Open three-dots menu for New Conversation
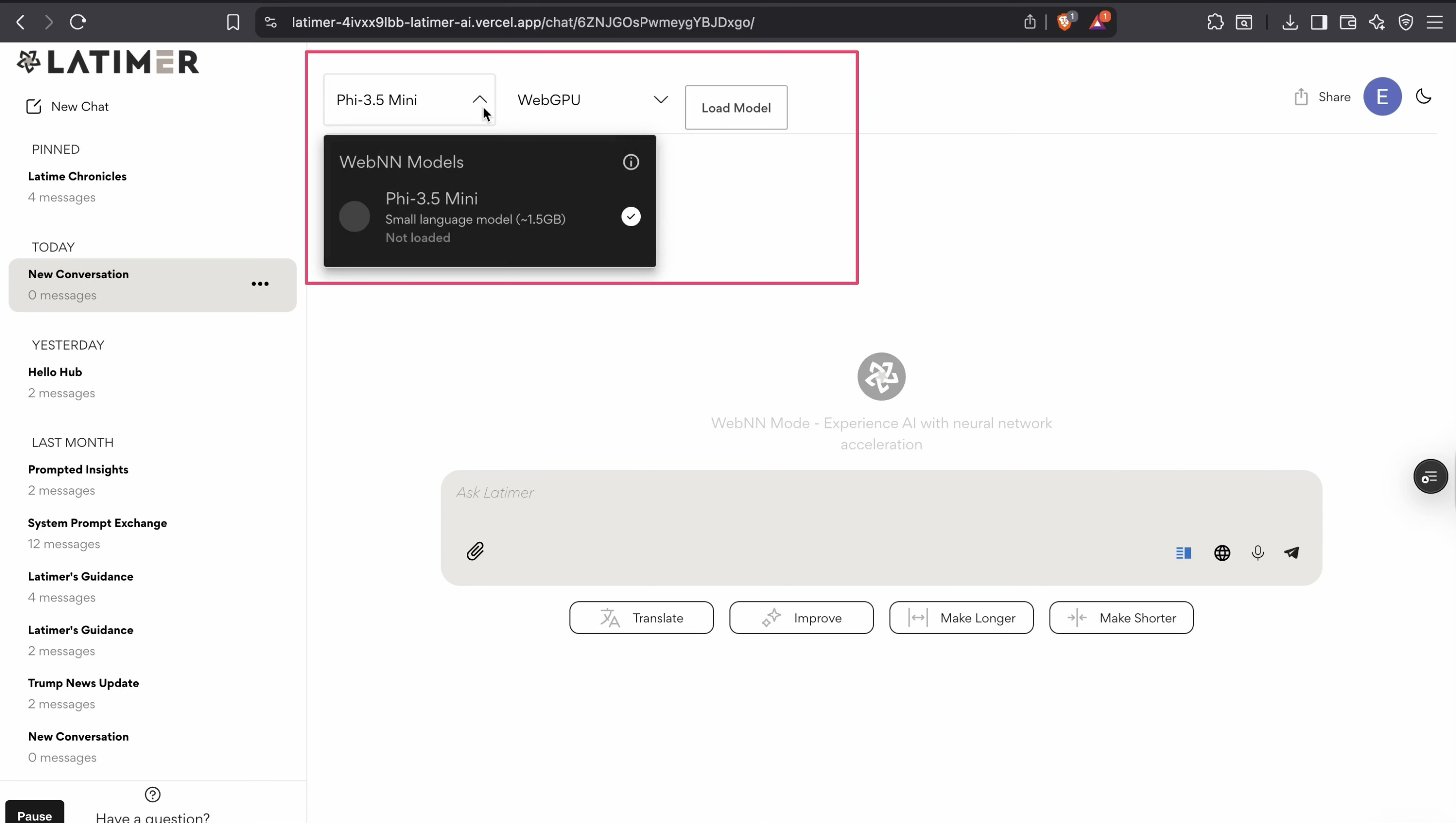The width and height of the screenshot is (1456, 823). tap(260, 284)
